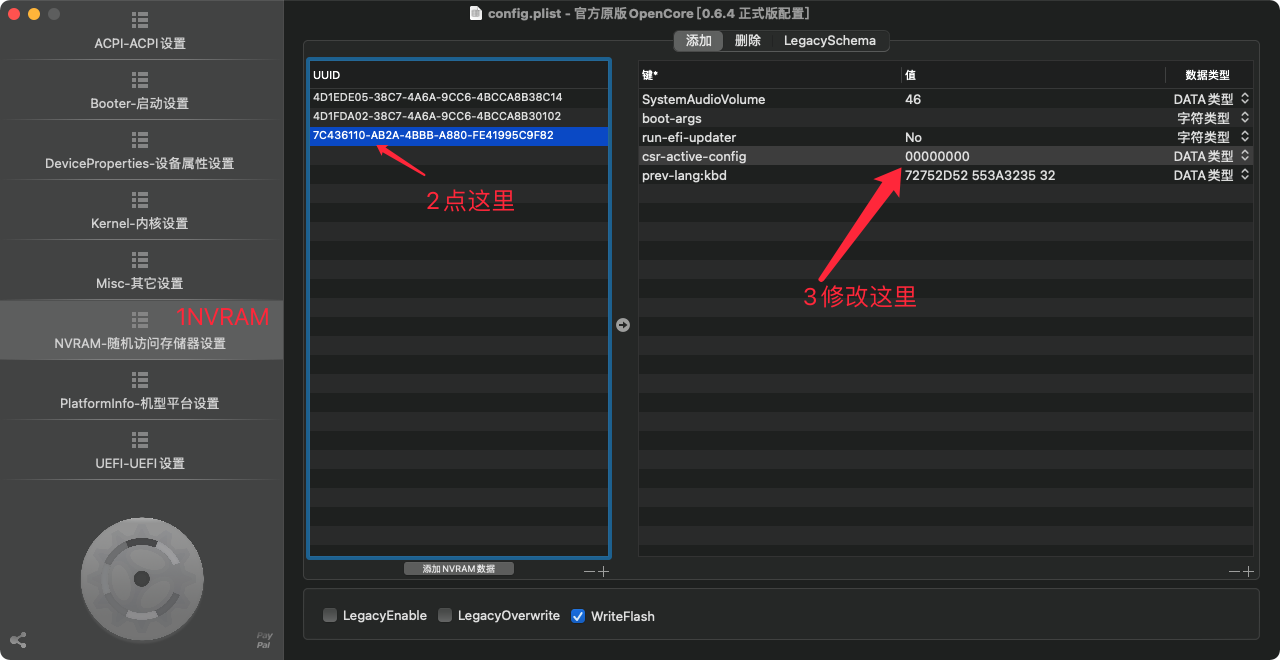Screen dimensions: 1280x660
Task: Select the prev-lang:kbd key cell
Action: point(770,175)
